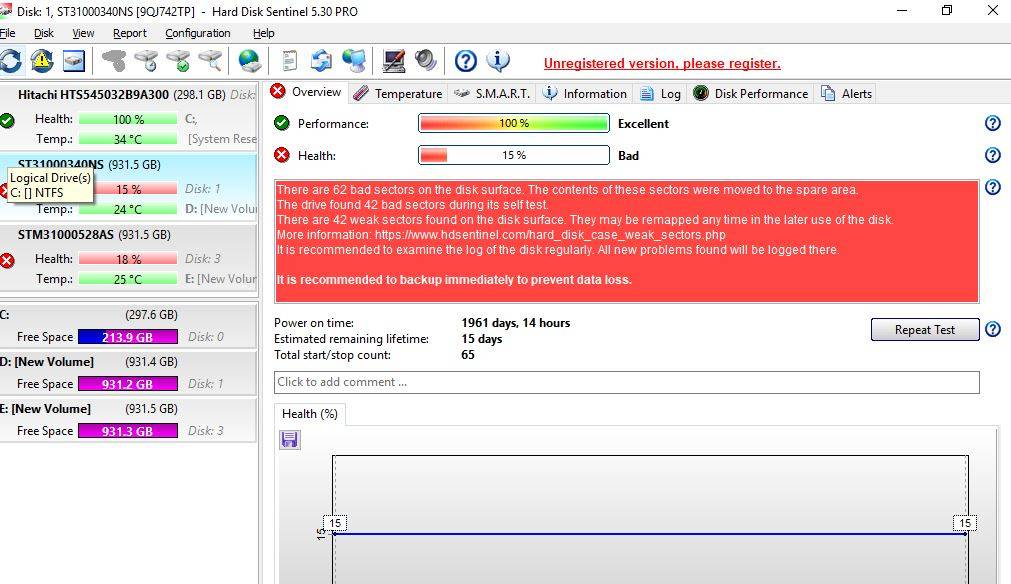1011x584 pixels.
Task: Click the Logical Drive(s) C: NTFS tooltip
Action: click(x=50, y=185)
